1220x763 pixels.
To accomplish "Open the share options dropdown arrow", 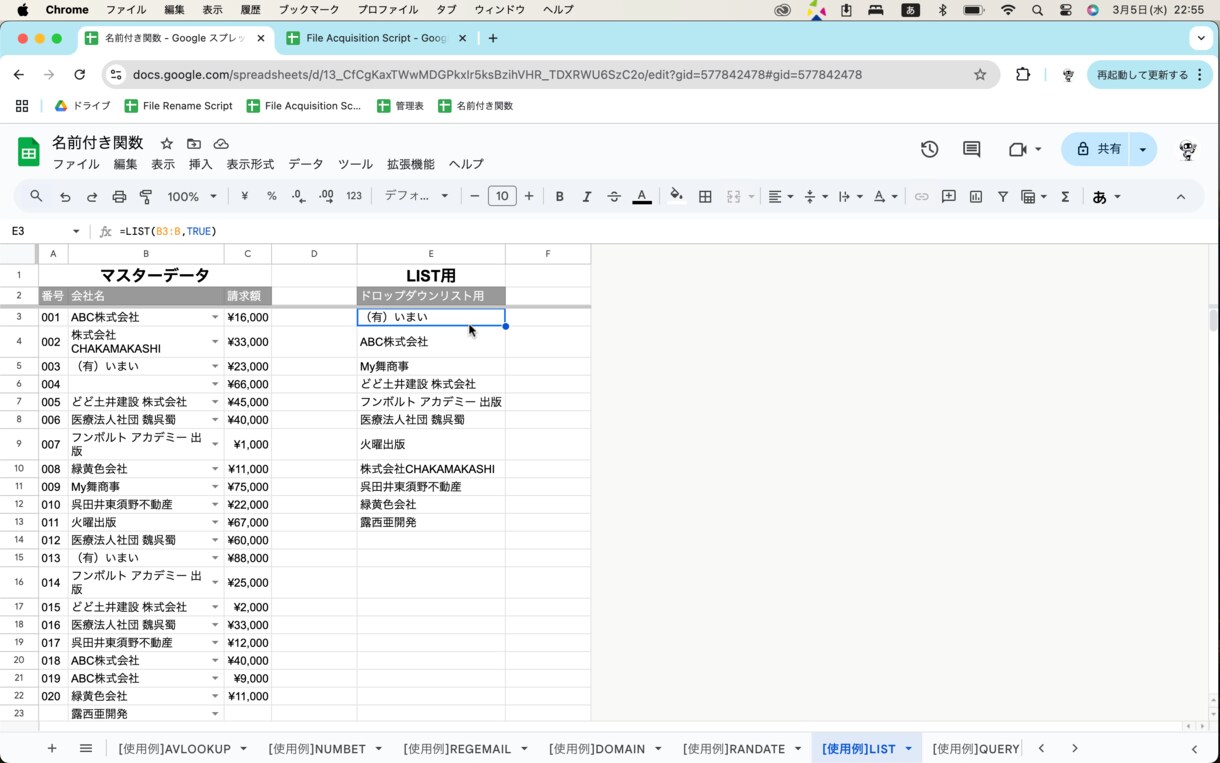I will (x=1143, y=149).
